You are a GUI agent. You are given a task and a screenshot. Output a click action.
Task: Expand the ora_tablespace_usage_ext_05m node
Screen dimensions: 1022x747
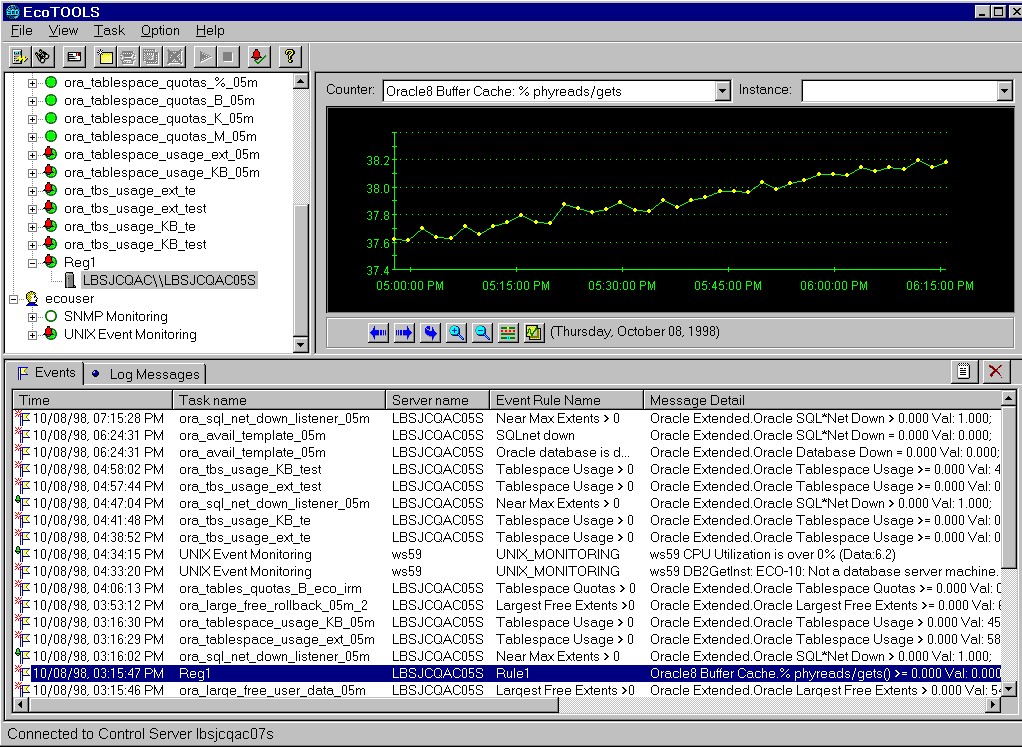(32, 155)
